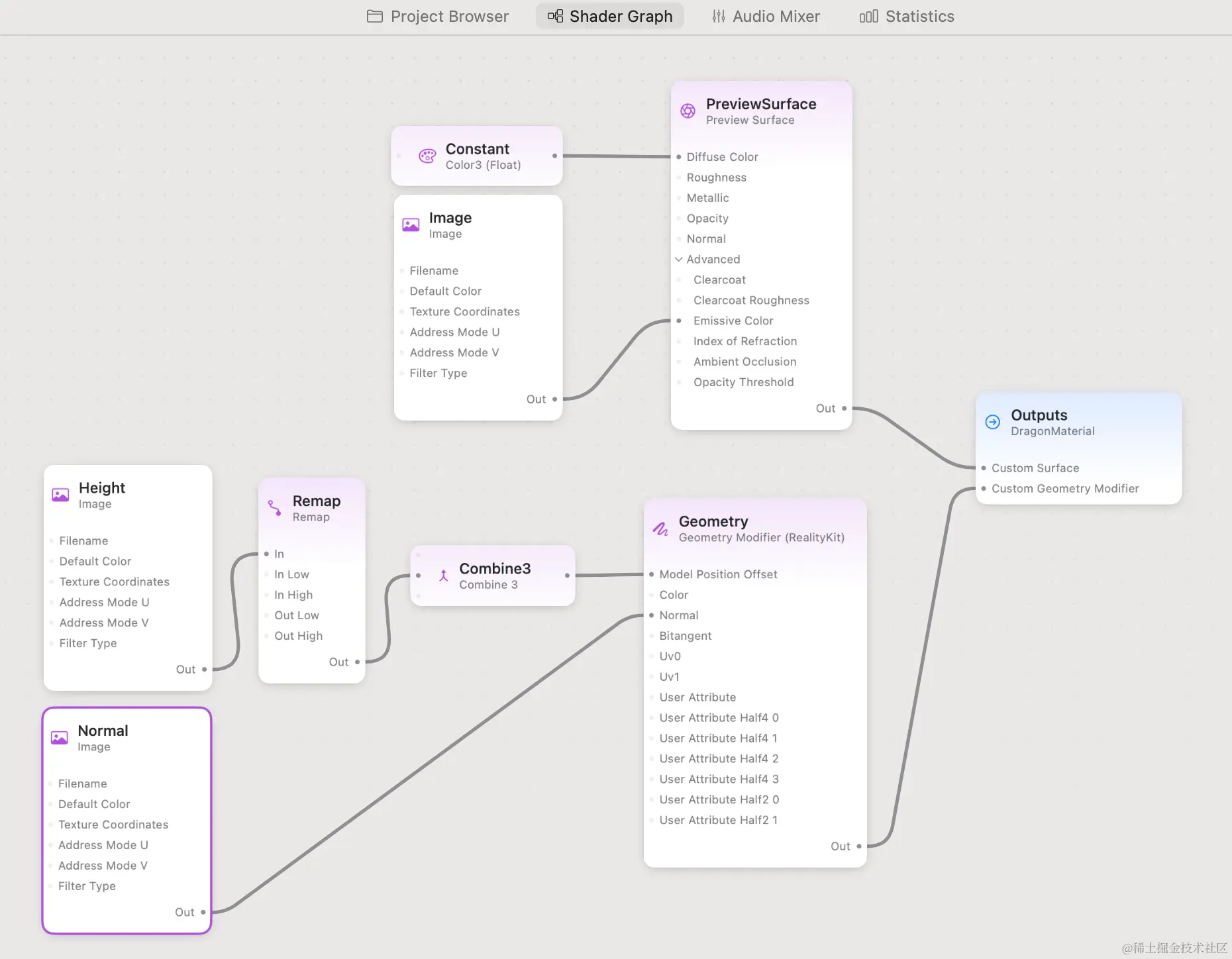Click the Combine3 merge icon
Screen dimensions: 1232x959
444,576
